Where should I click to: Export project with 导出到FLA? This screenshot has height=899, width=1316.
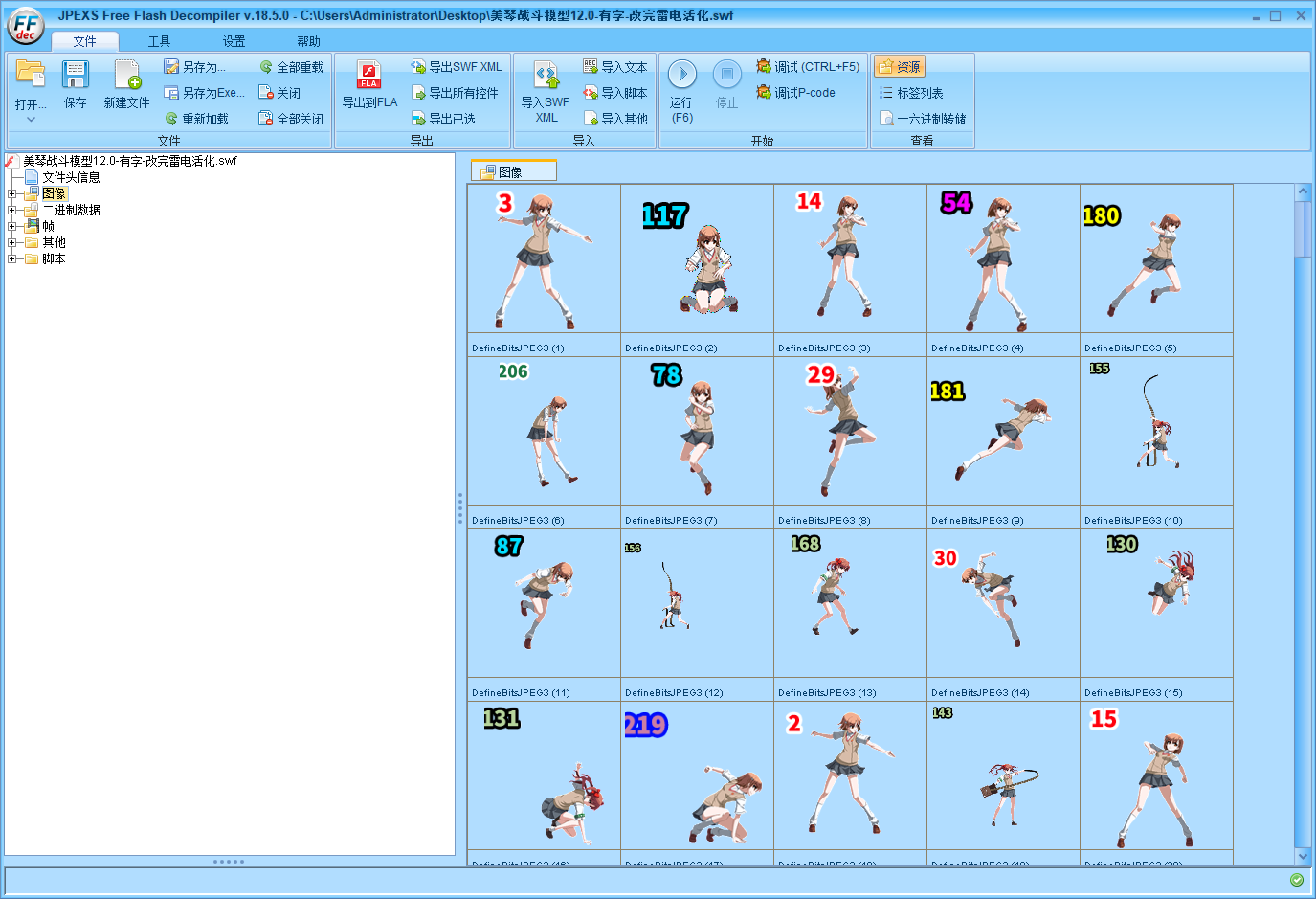(369, 84)
